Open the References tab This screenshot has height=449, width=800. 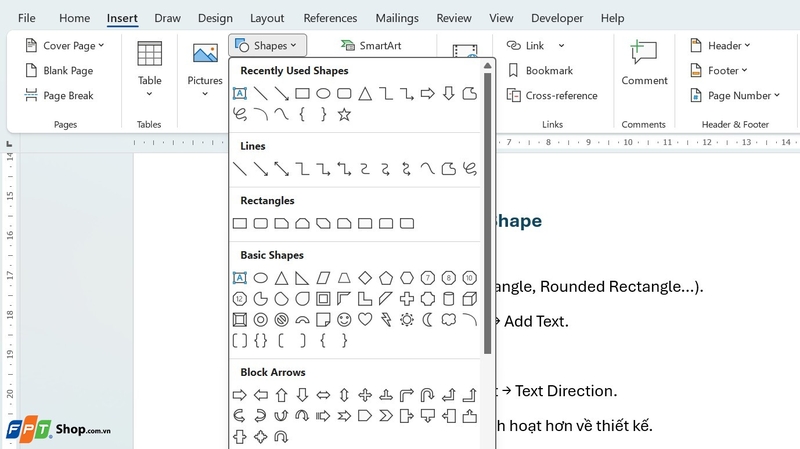[x=330, y=18]
